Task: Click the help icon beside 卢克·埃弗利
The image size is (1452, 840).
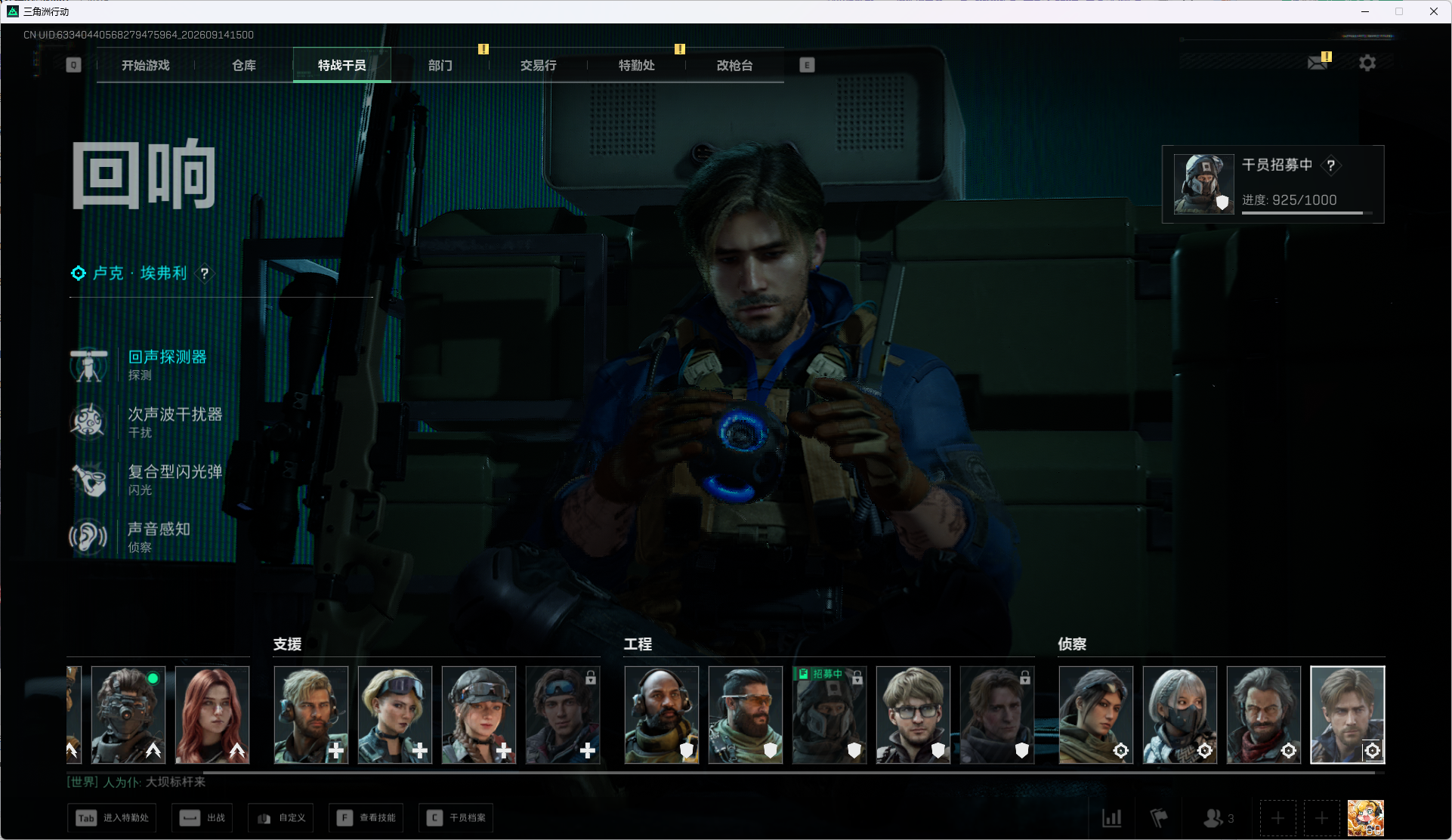Action: click(204, 273)
